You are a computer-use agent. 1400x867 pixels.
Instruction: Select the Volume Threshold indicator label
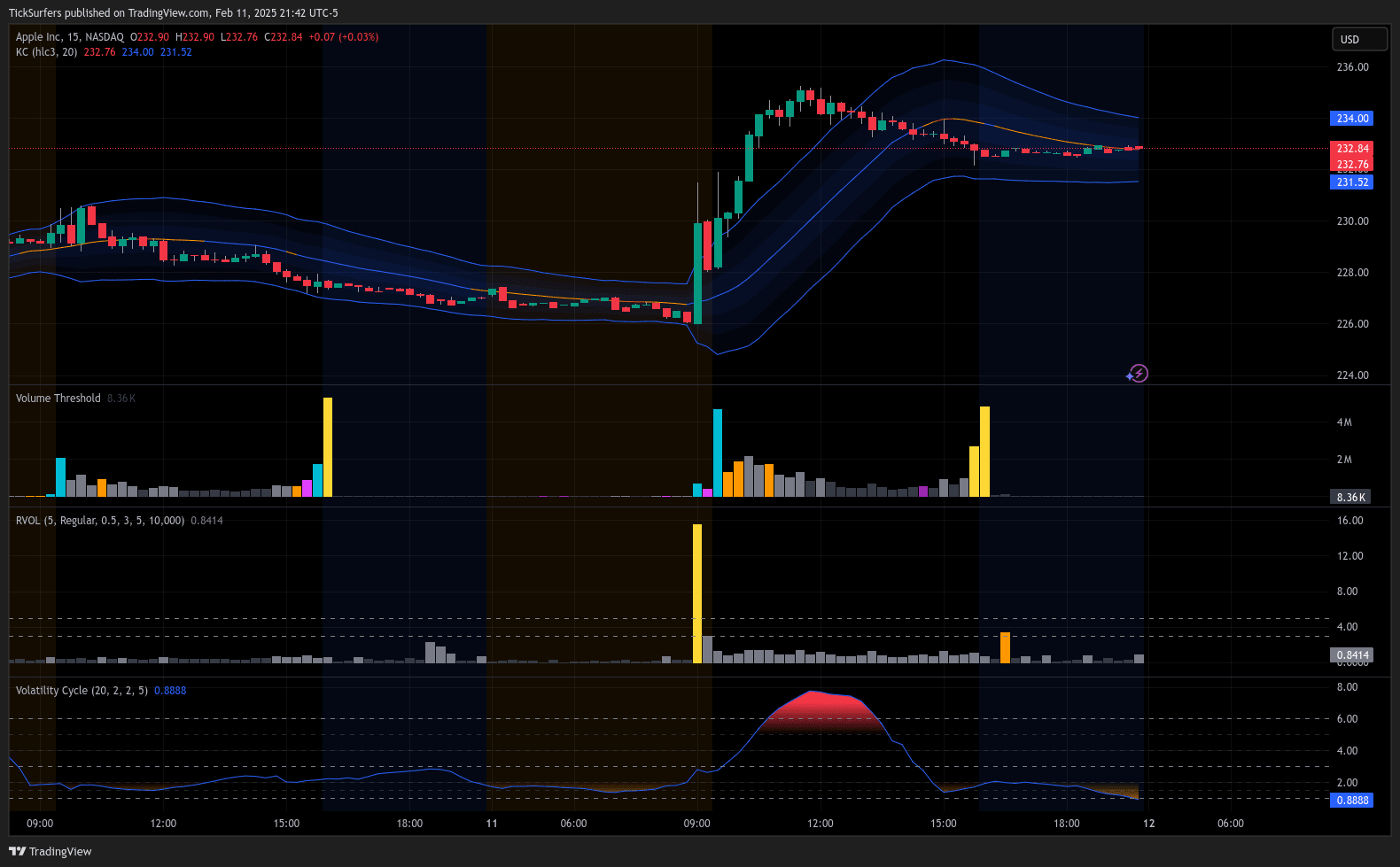click(58, 399)
